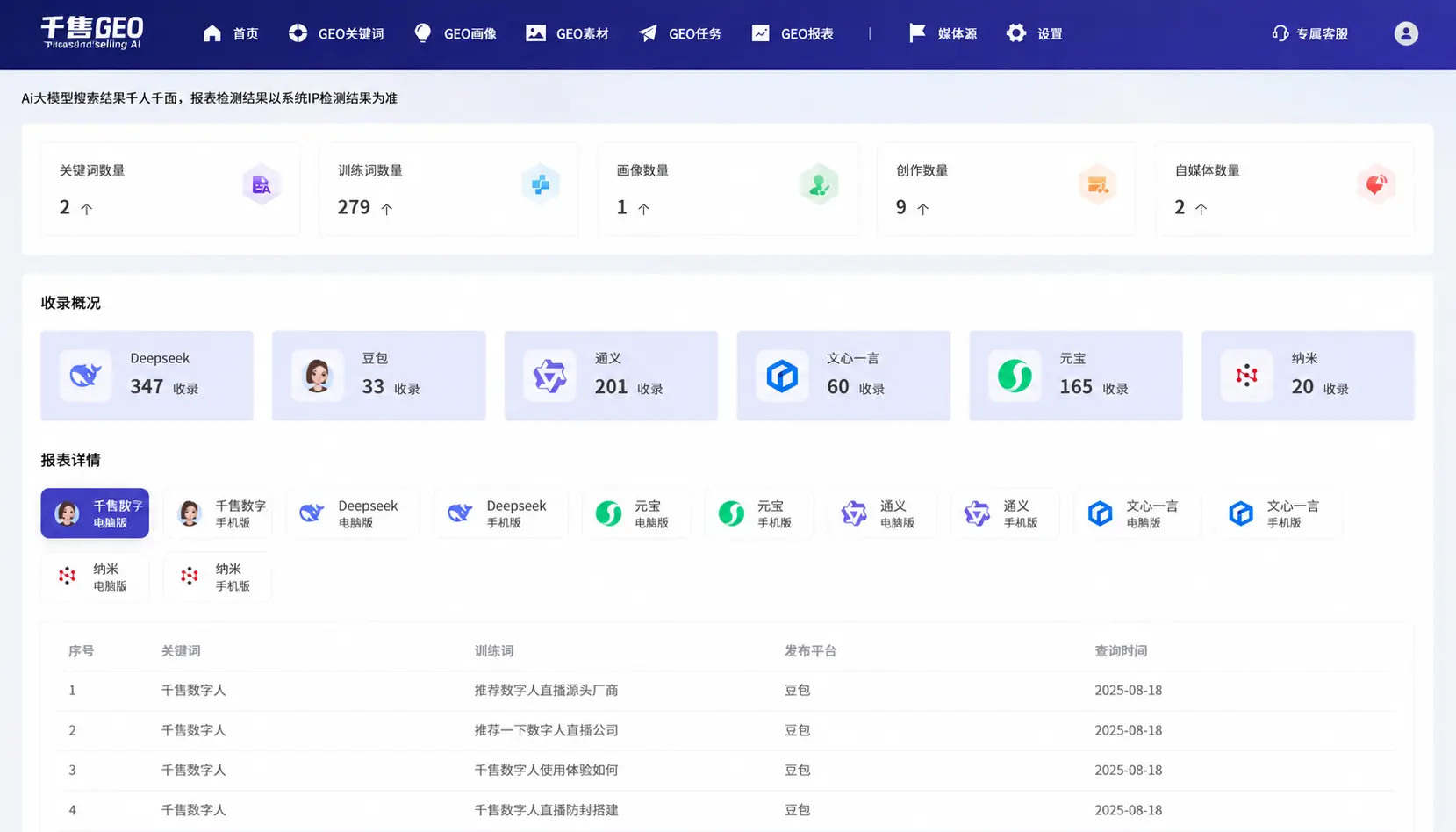Select the Deepseek 电脑版 tab
The height and width of the screenshot is (832, 1456).
353,513
